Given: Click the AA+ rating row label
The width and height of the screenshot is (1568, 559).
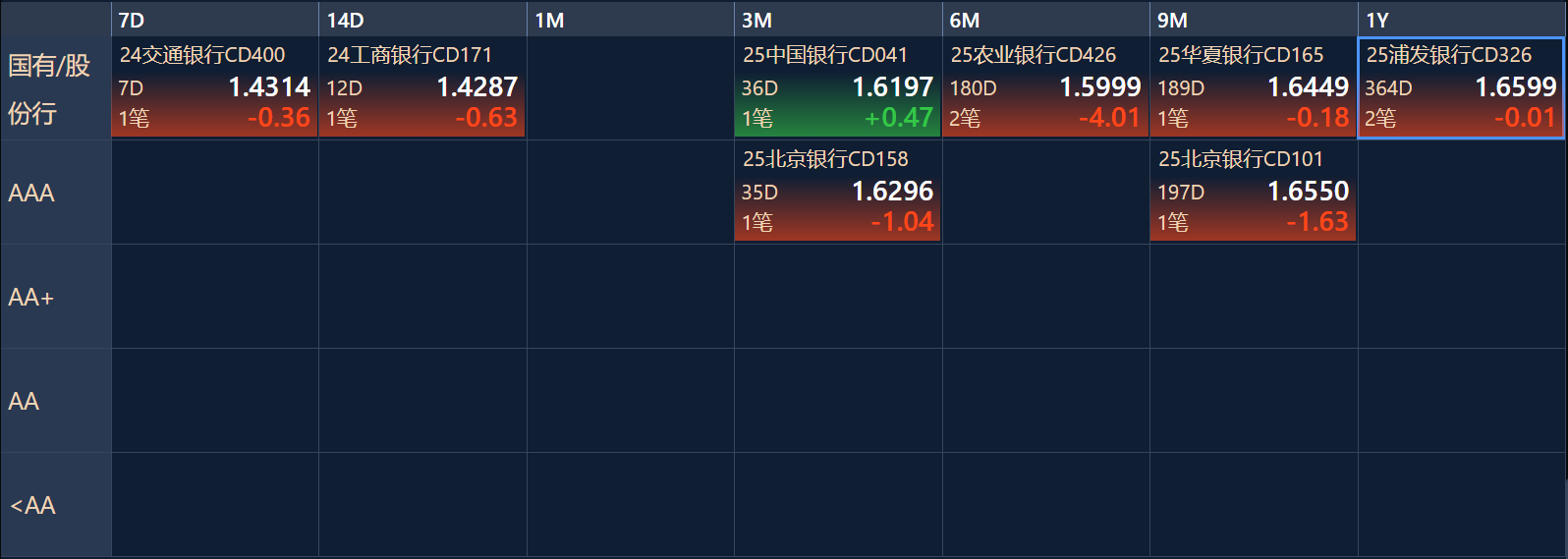Looking at the screenshot, I should (55, 297).
